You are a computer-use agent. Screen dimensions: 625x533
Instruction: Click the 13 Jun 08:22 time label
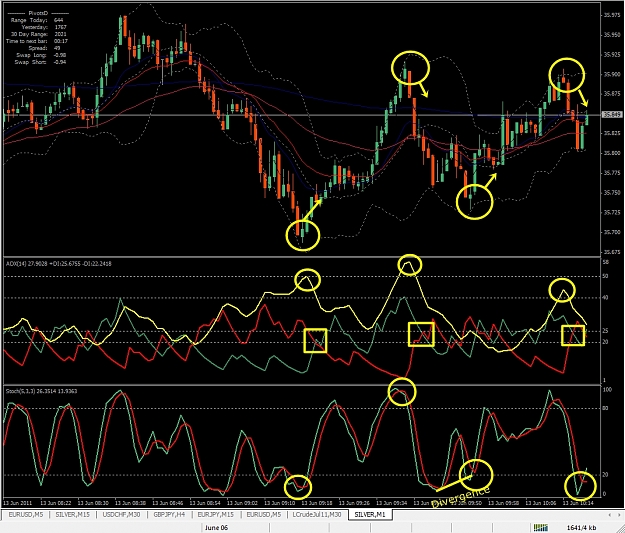[x=56, y=503]
